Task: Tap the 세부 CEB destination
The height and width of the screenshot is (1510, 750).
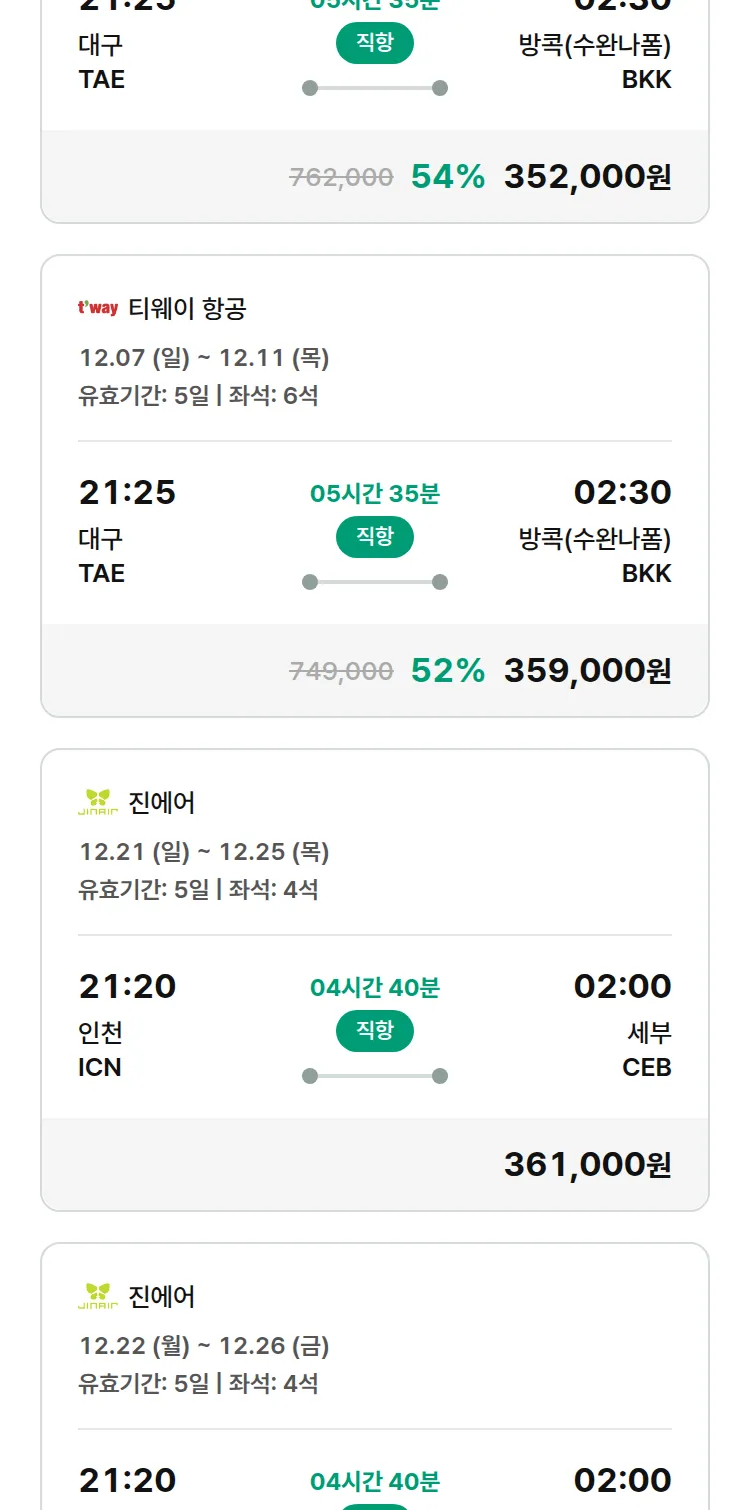Action: [x=647, y=1049]
